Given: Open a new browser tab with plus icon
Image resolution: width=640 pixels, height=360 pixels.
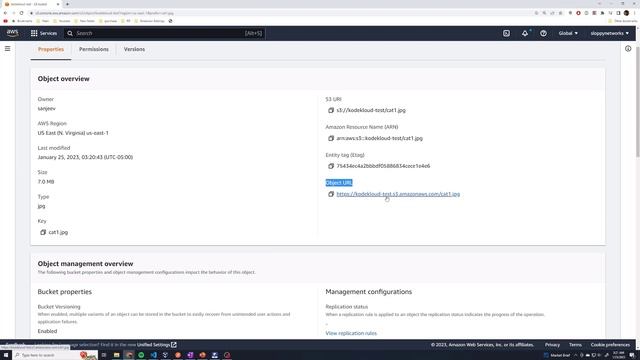Looking at the screenshot, I should (x=67, y=4).
